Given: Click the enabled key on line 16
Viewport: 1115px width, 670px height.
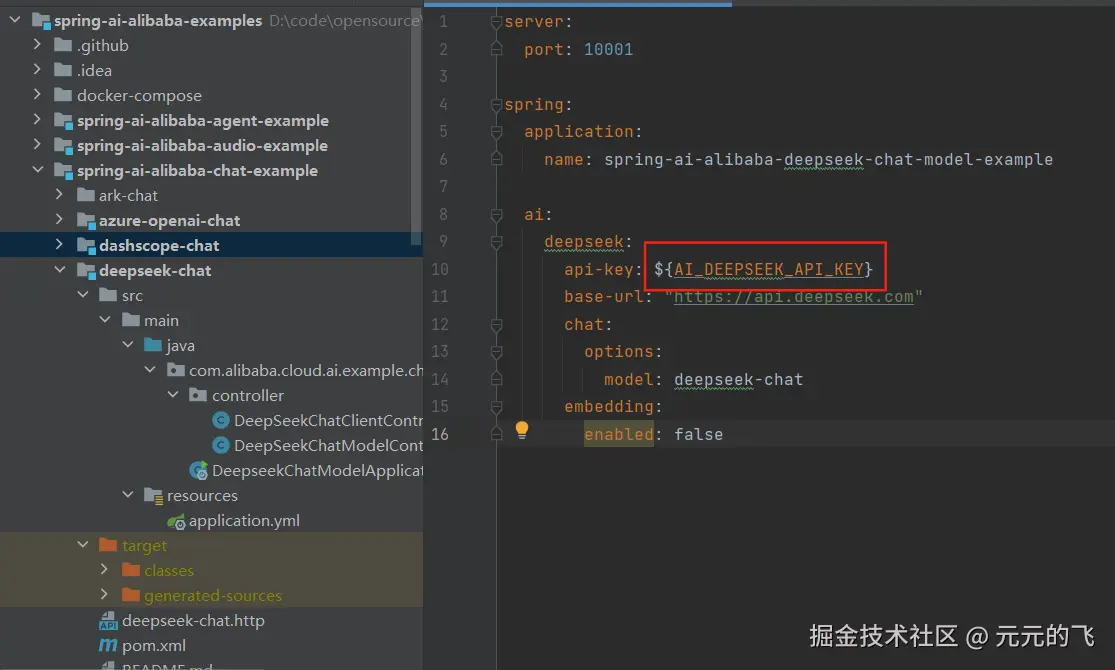Looking at the screenshot, I should [x=619, y=434].
